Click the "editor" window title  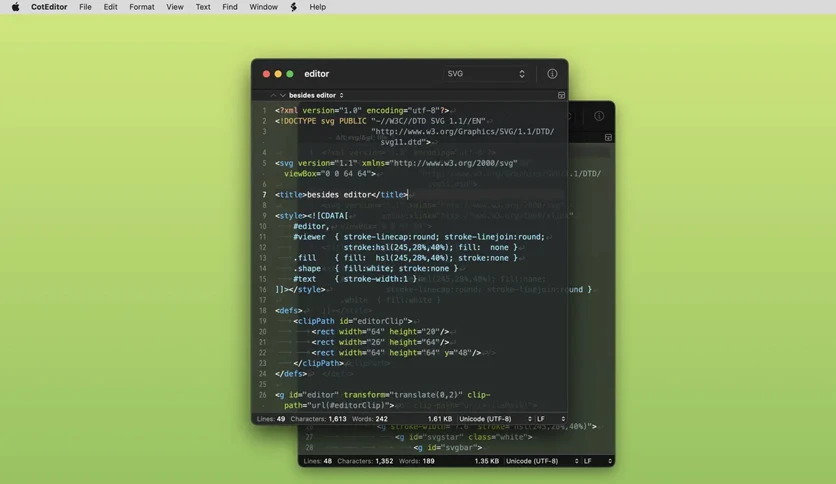317,74
